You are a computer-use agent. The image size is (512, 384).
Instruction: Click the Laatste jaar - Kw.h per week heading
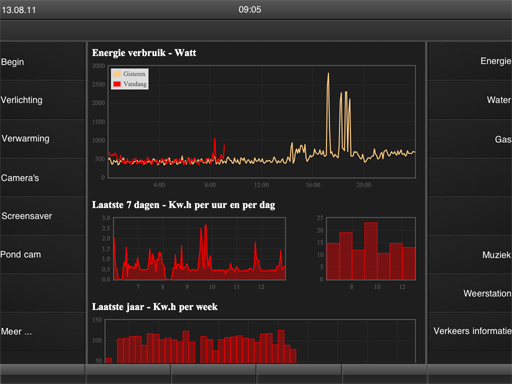coord(155,307)
